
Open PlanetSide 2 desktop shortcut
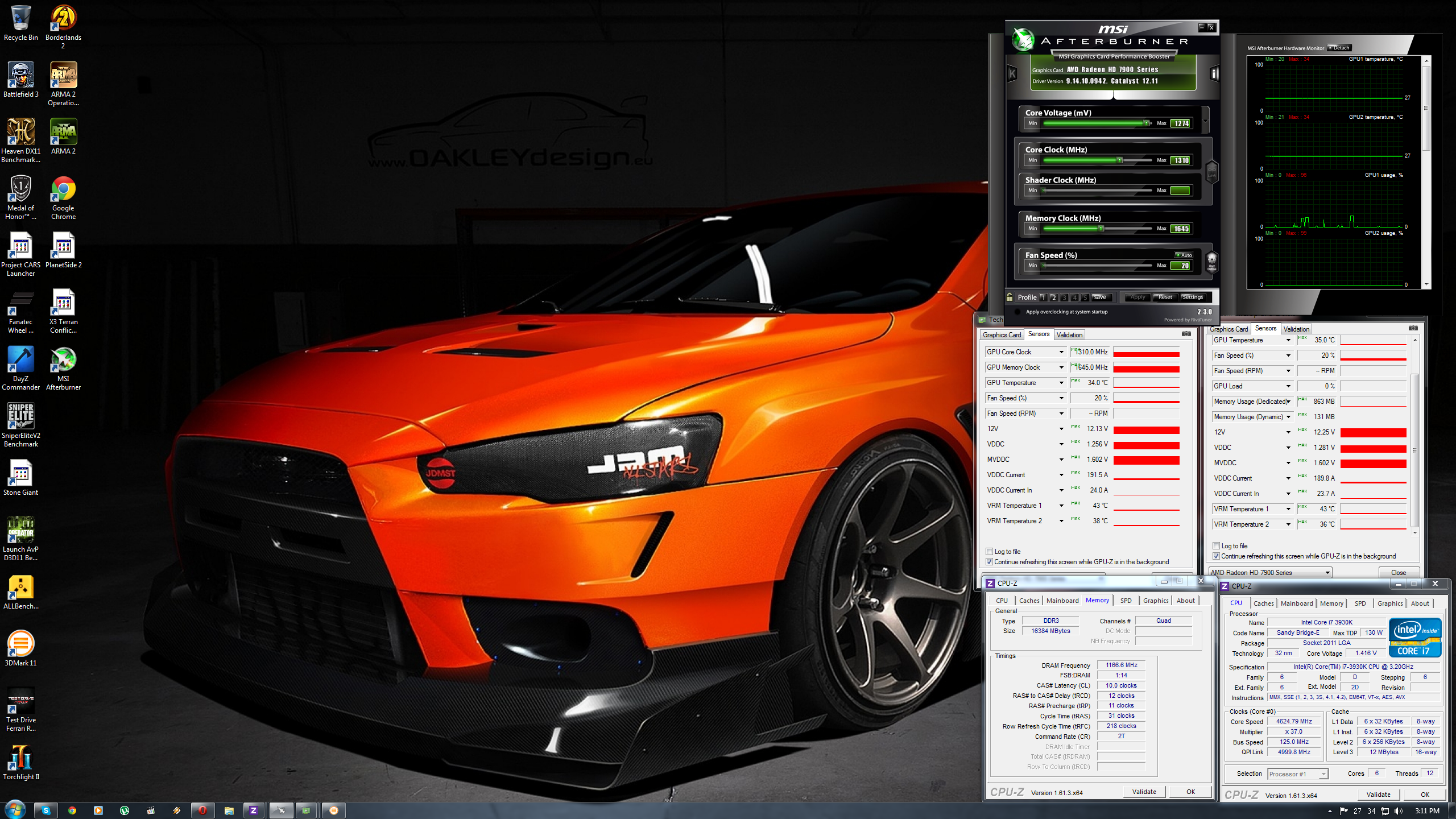63,250
